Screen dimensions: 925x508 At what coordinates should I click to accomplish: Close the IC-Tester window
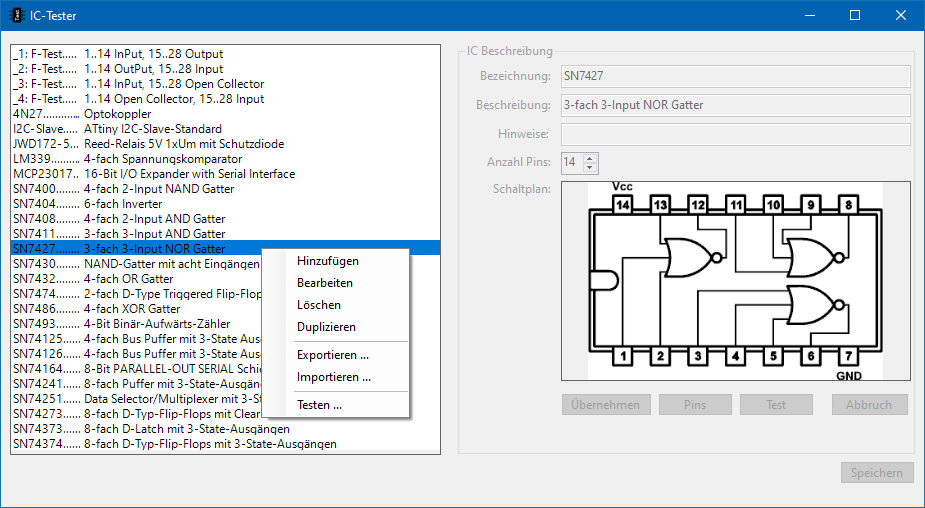click(901, 15)
